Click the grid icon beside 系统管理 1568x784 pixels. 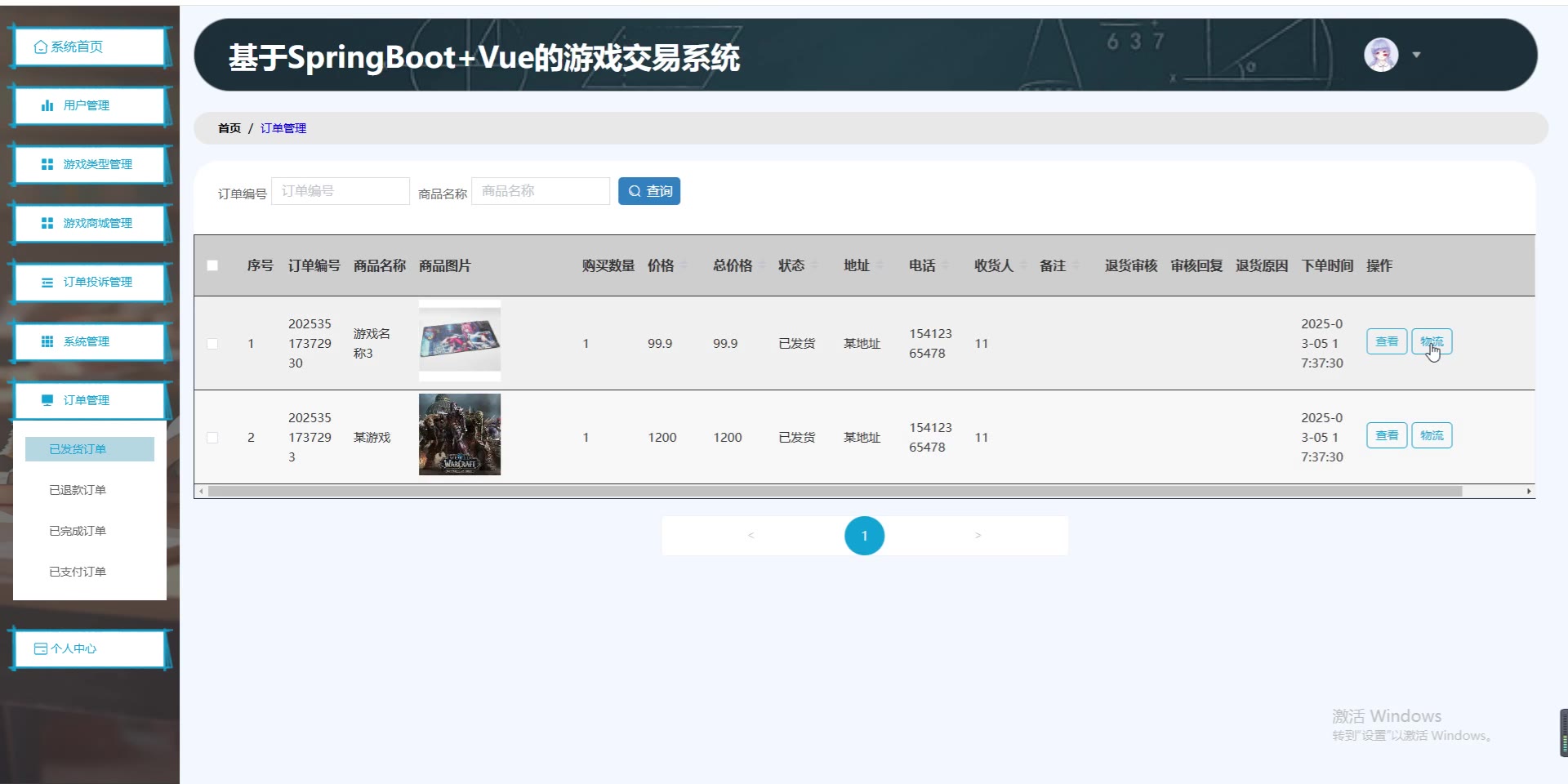47,341
